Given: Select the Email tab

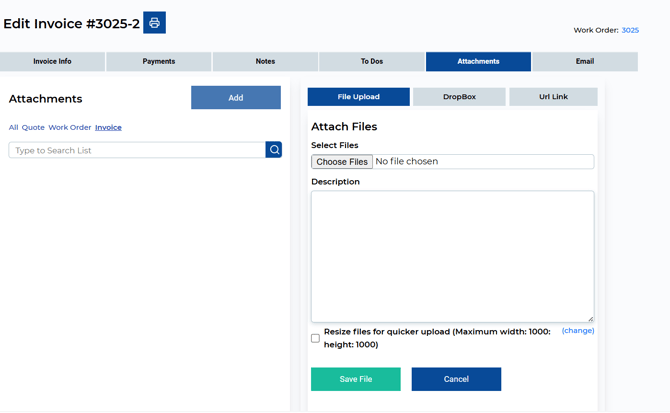Looking at the screenshot, I should click(585, 62).
